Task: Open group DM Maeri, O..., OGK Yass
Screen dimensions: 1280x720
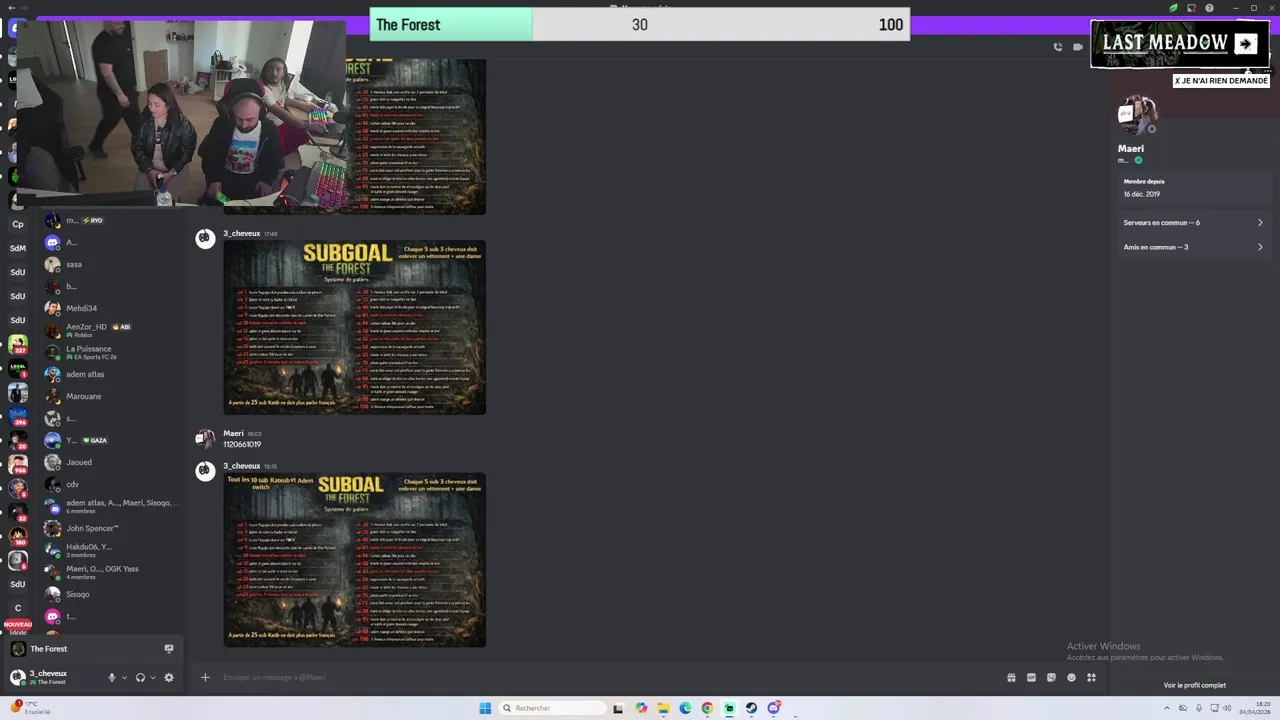Action: (110, 572)
